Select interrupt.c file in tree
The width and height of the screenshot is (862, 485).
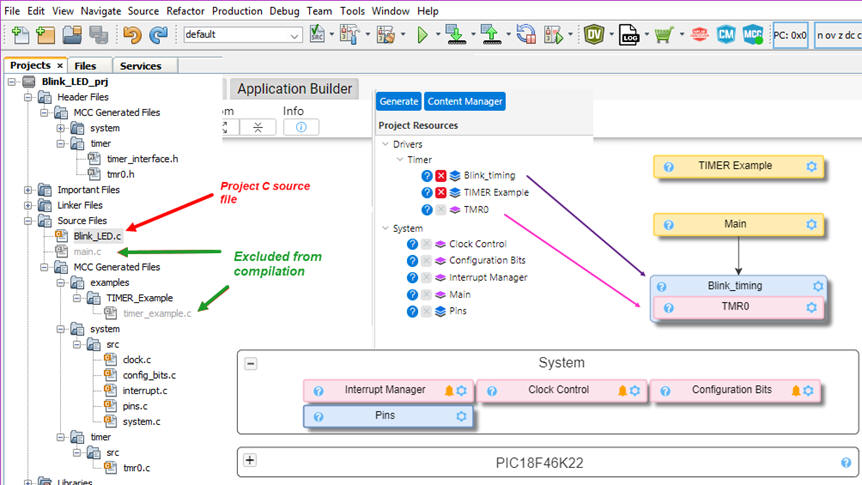[x=145, y=390]
